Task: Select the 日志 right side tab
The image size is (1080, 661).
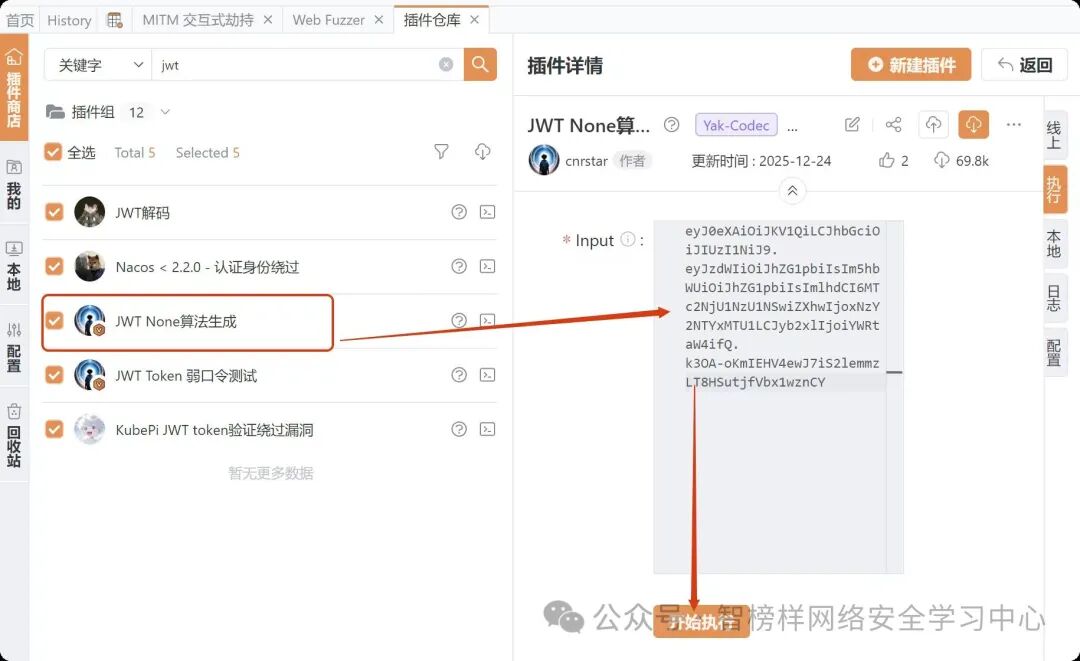Action: 1054,297
